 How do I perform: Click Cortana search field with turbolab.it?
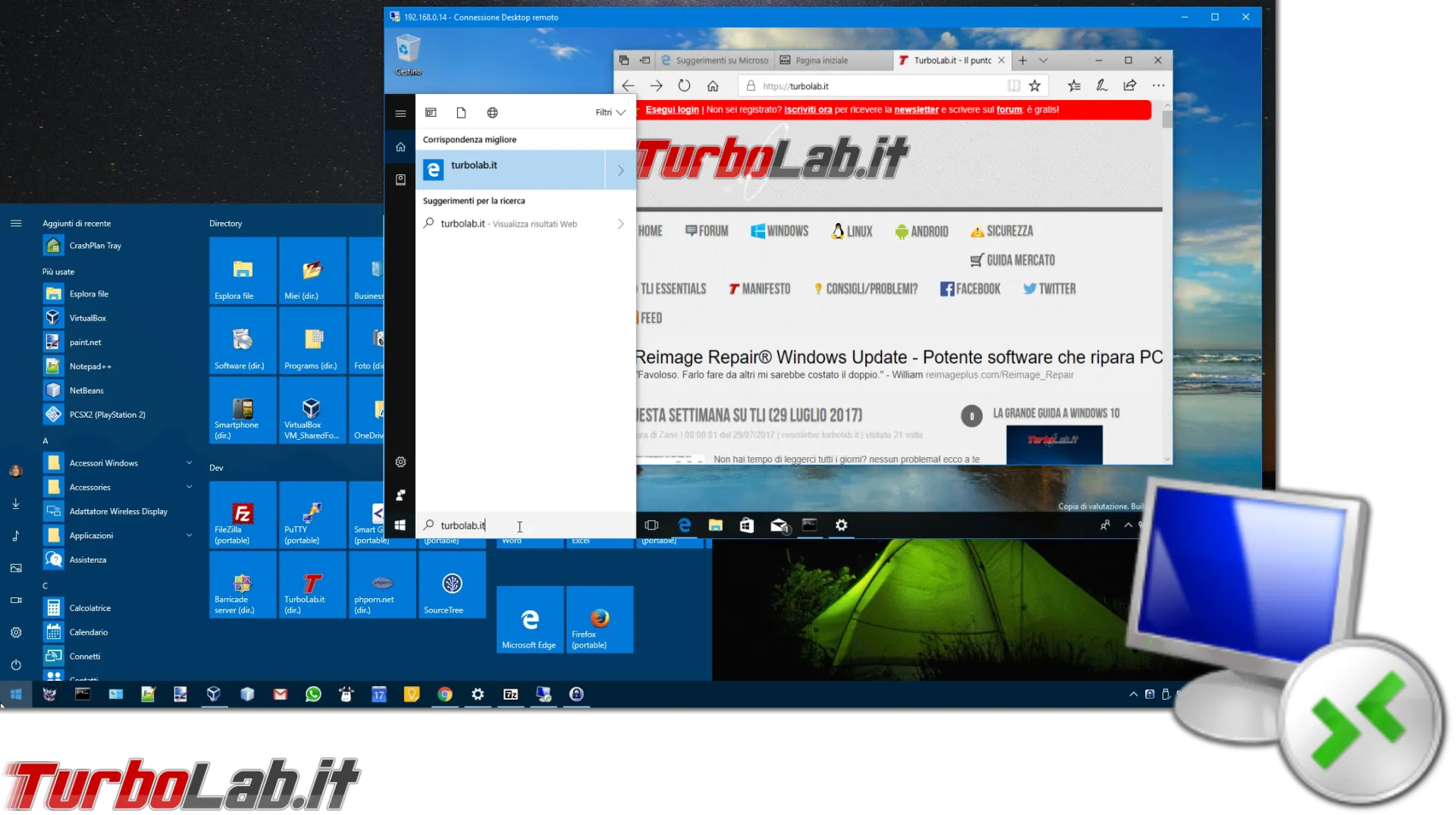coord(525,525)
